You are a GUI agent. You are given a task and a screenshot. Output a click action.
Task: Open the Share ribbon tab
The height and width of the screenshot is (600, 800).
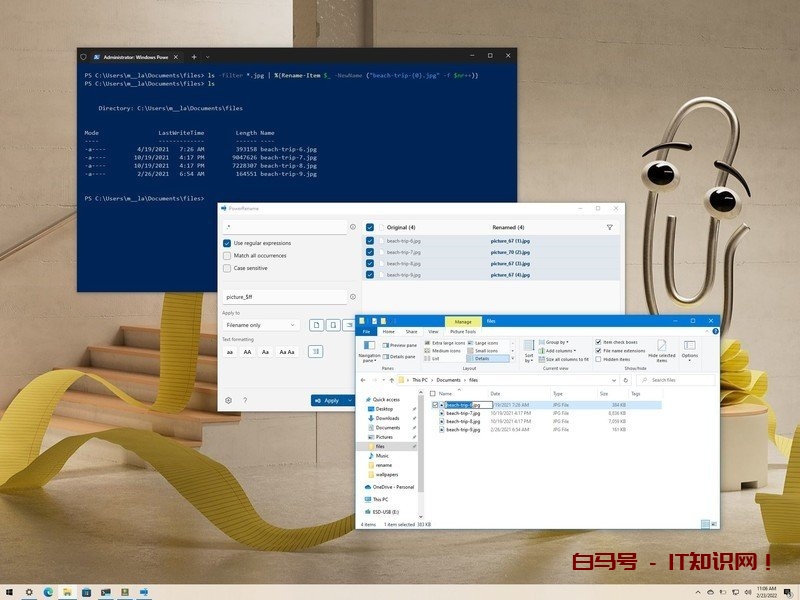click(411, 331)
